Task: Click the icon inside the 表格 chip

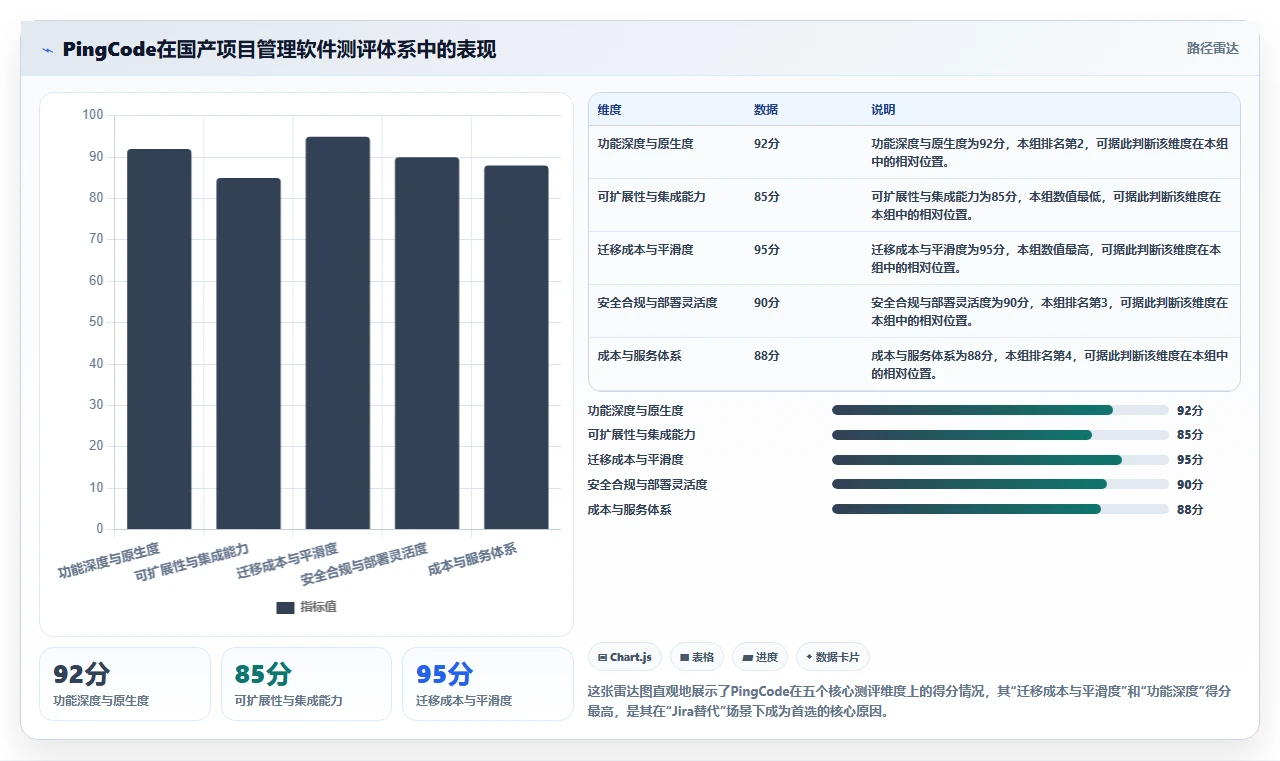Action: coord(684,657)
